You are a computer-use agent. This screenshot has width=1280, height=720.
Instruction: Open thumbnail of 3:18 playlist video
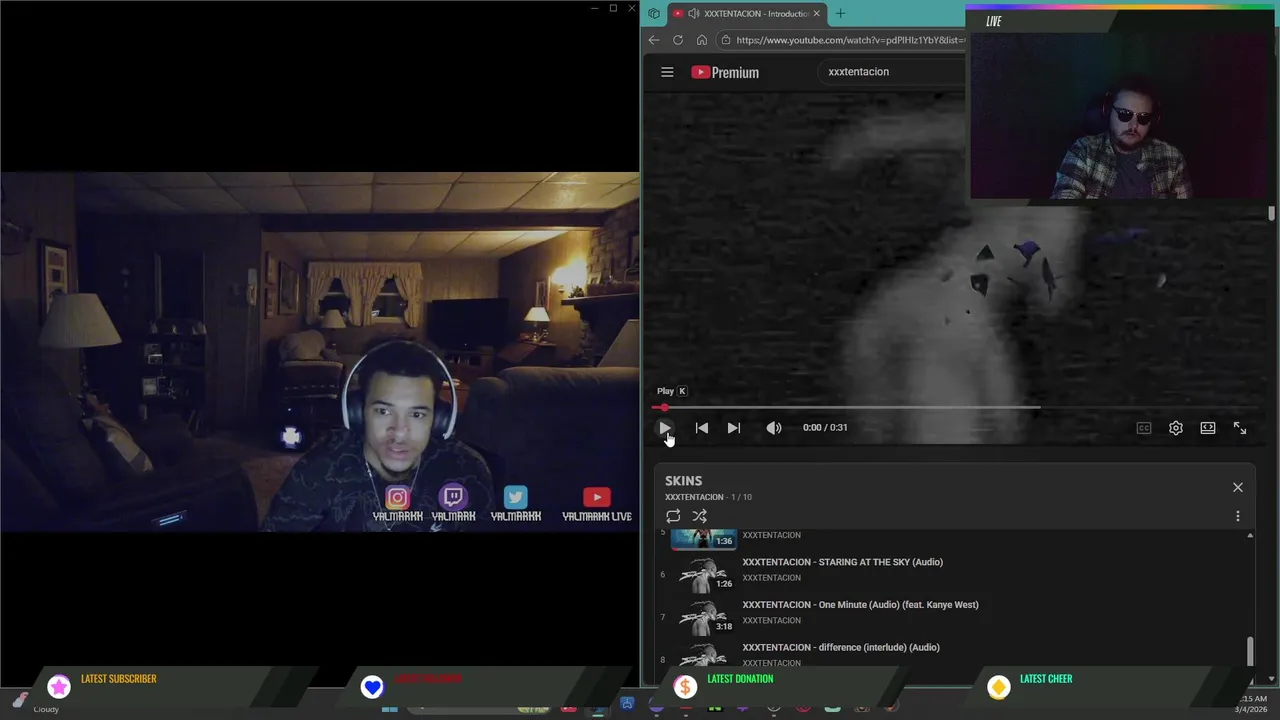pos(703,616)
